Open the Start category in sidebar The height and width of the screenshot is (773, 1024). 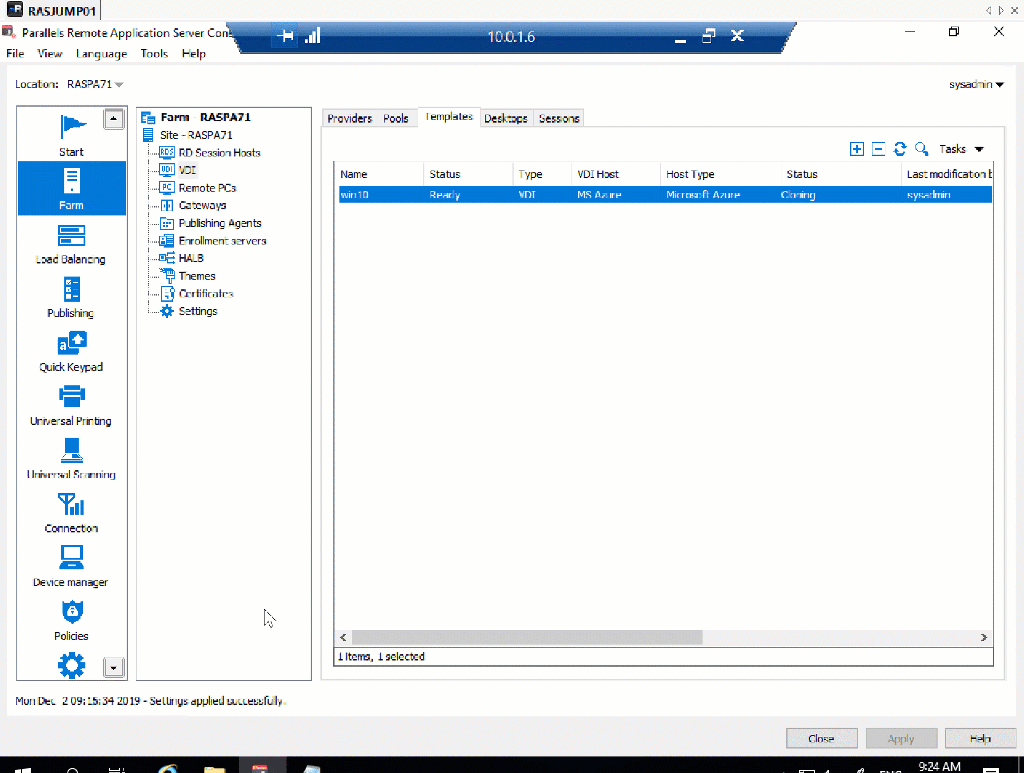[72, 134]
